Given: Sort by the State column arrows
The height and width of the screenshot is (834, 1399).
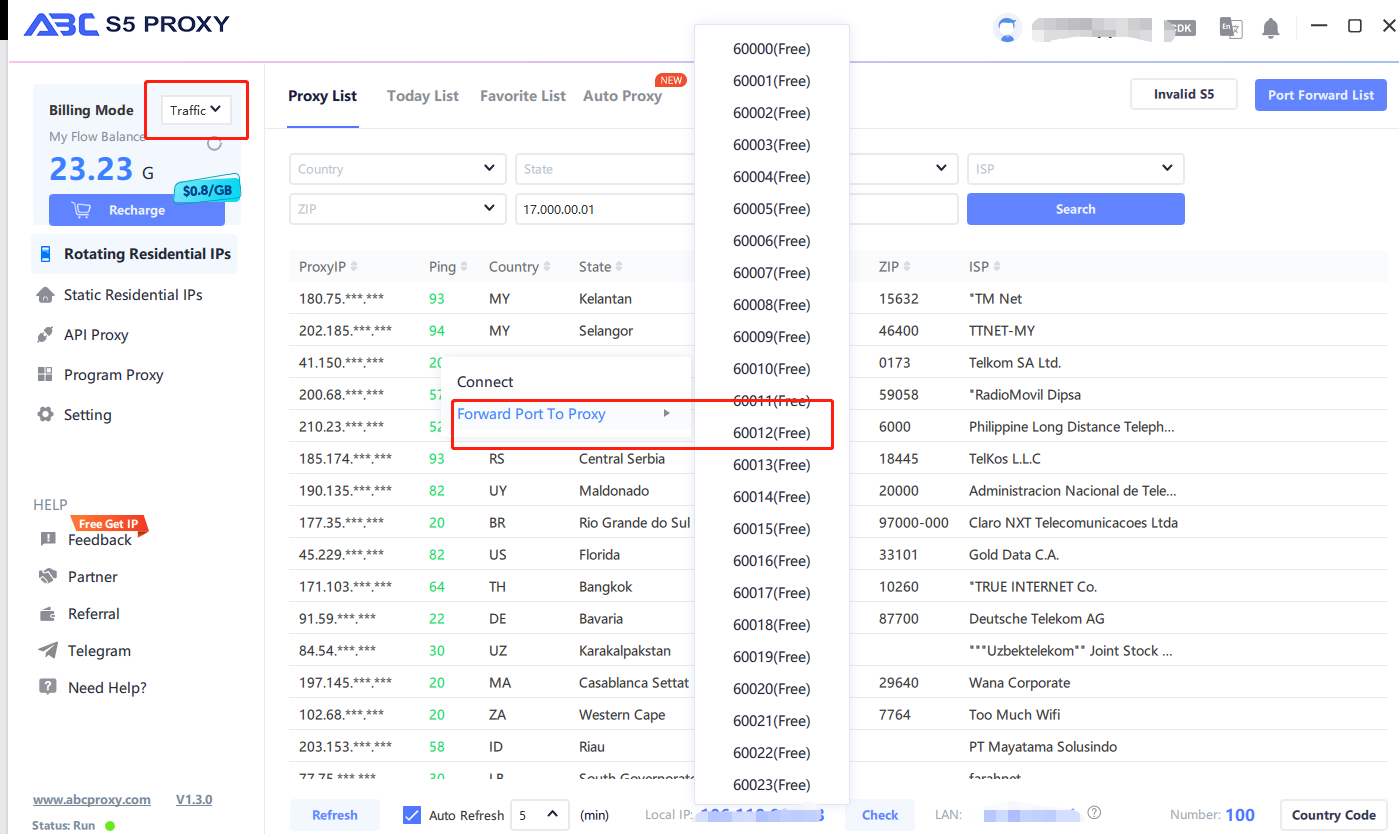Looking at the screenshot, I should pyautogui.click(x=619, y=267).
